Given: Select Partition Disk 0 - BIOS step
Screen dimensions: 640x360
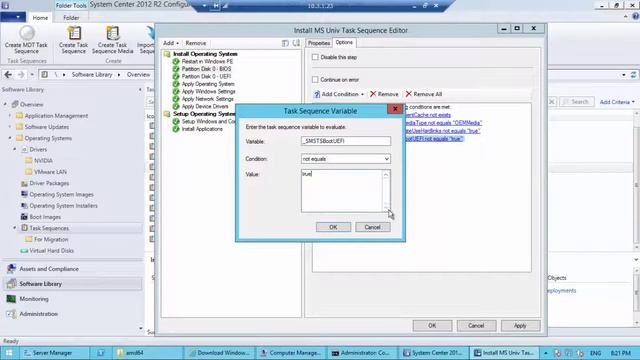Looking at the screenshot, I should click(x=206, y=69).
